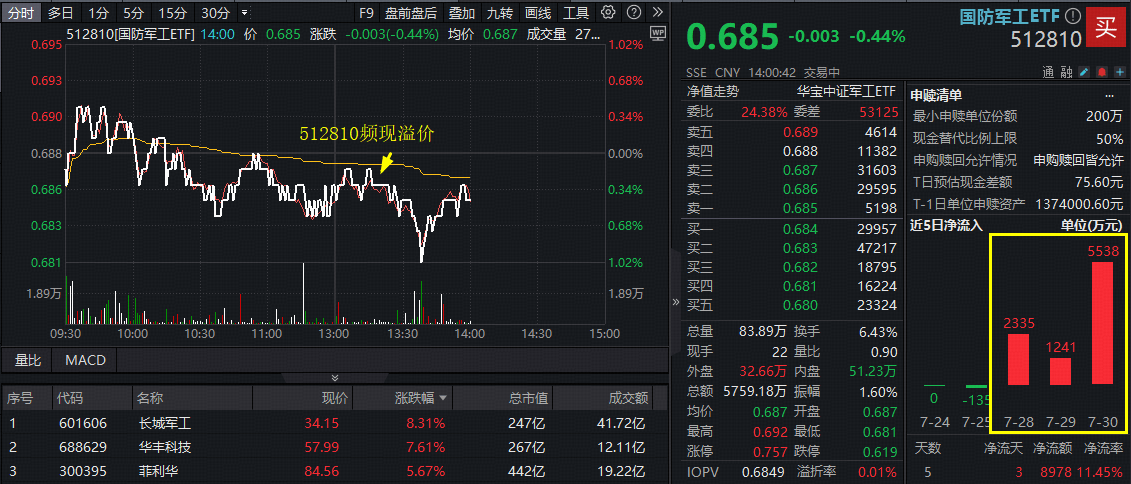Click the help question mark icon

(x=633, y=12)
